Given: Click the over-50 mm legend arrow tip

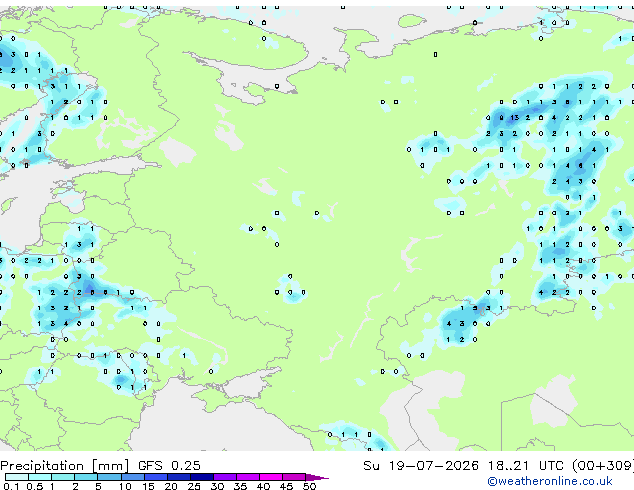Looking at the screenshot, I should pos(317,477).
